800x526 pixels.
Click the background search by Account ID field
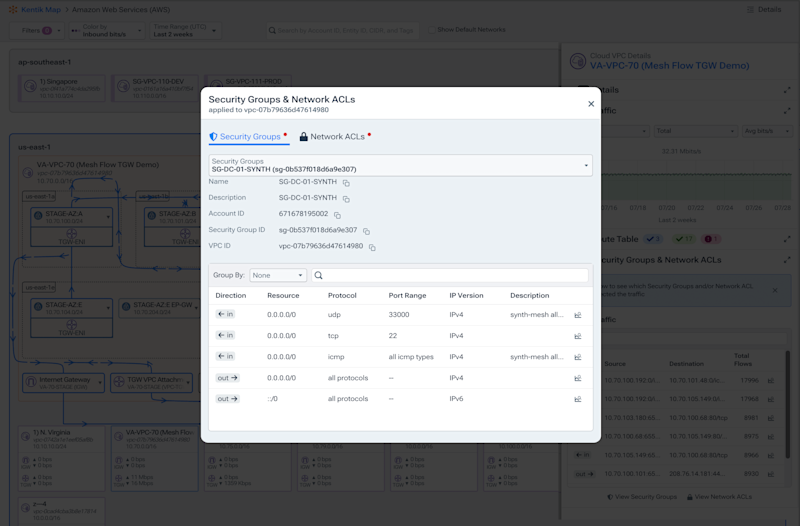pyautogui.click(x=343, y=31)
